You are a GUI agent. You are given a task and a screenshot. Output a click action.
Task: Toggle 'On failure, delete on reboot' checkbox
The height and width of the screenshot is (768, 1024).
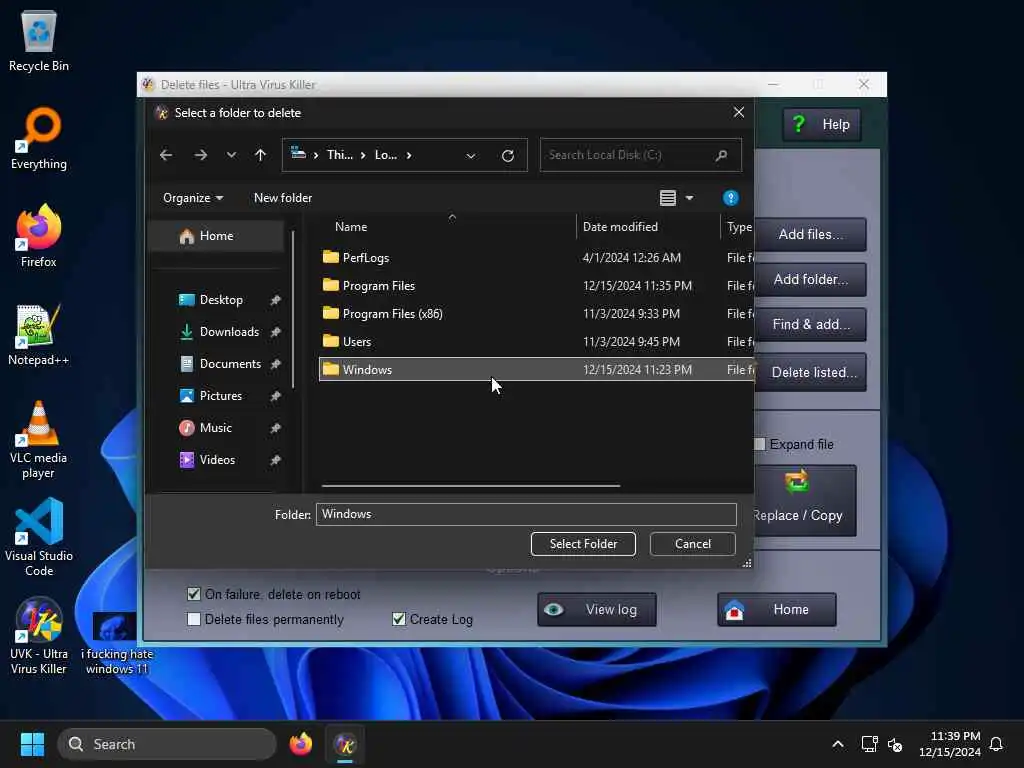[x=193, y=594]
